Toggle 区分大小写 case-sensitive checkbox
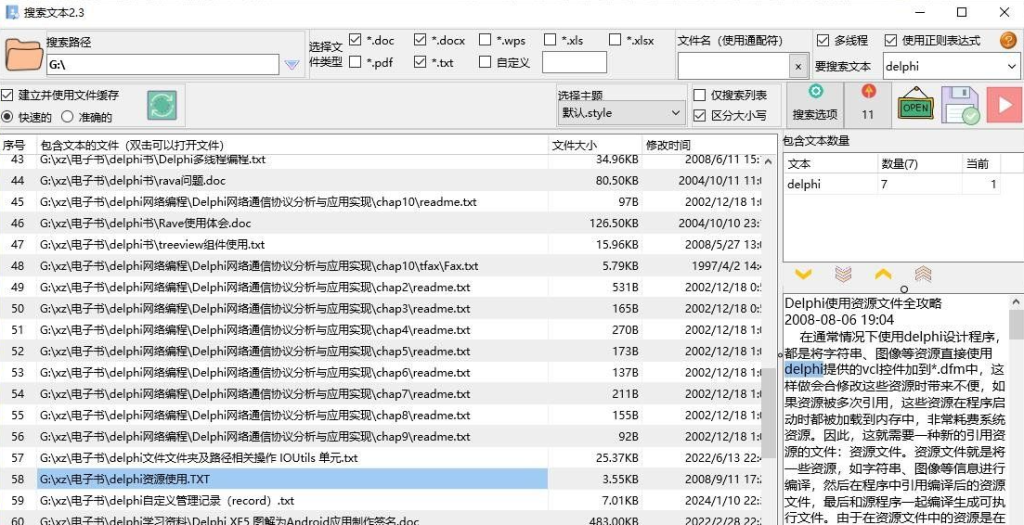The image size is (1024, 525). click(699, 116)
